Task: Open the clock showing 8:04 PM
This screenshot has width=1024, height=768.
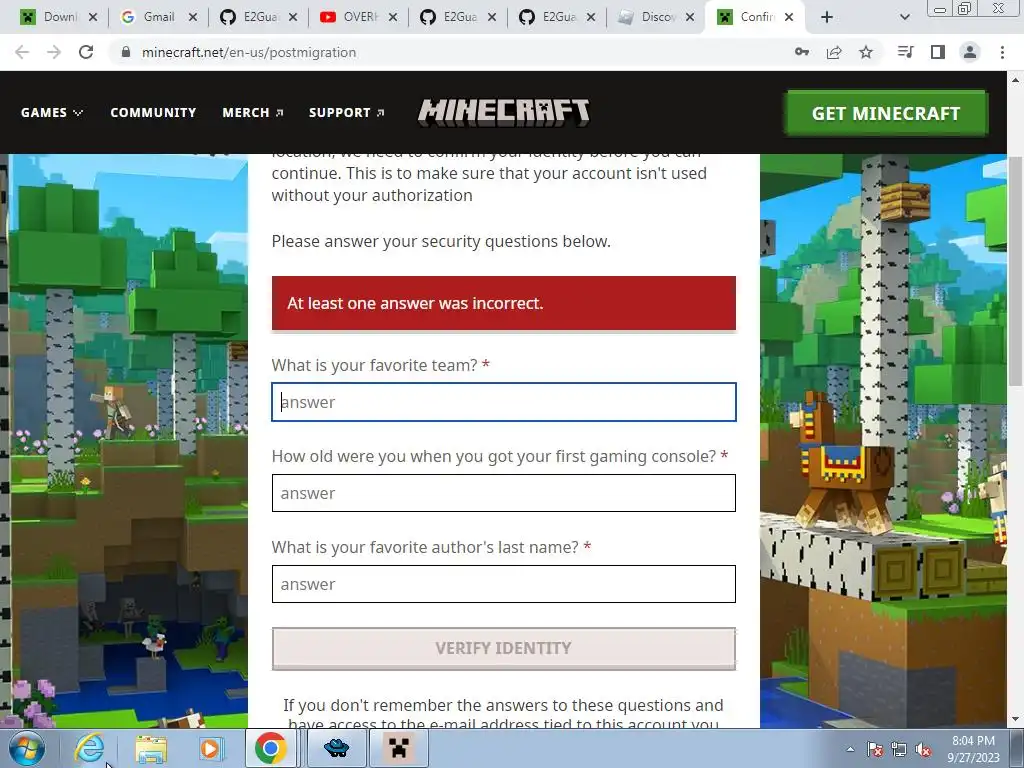Action: pyautogui.click(x=973, y=749)
